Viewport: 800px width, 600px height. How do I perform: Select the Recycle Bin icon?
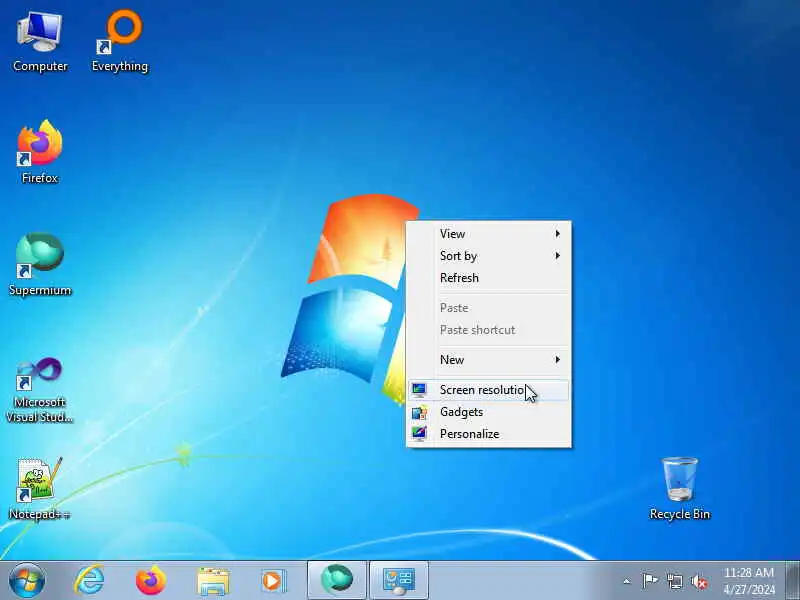(x=680, y=489)
